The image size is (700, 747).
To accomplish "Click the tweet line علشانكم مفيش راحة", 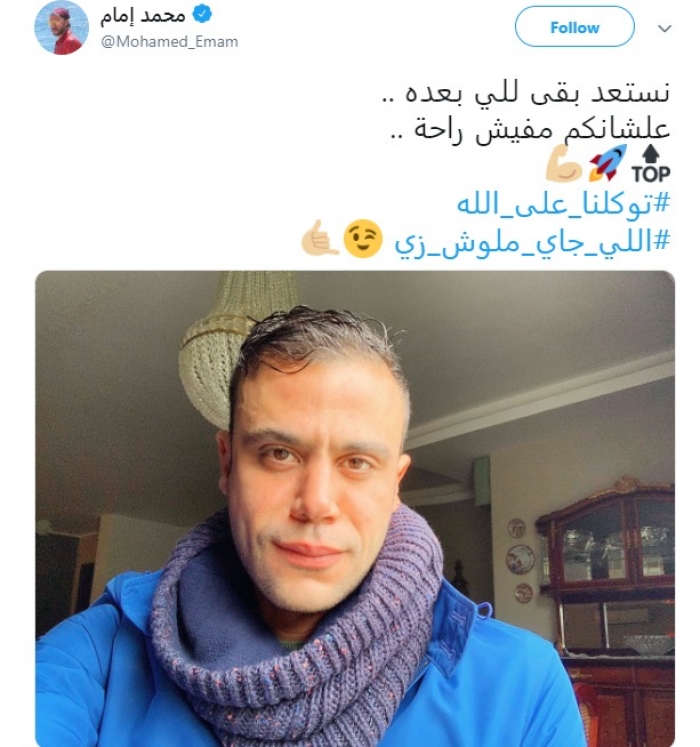I will (530, 129).
